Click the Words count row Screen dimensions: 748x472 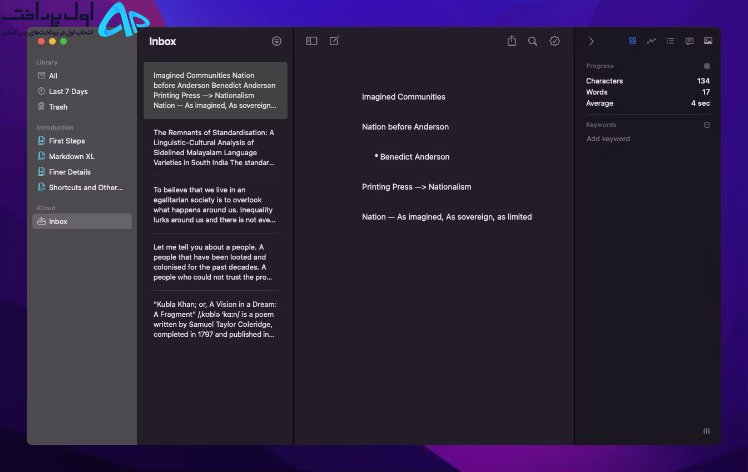click(x=647, y=92)
